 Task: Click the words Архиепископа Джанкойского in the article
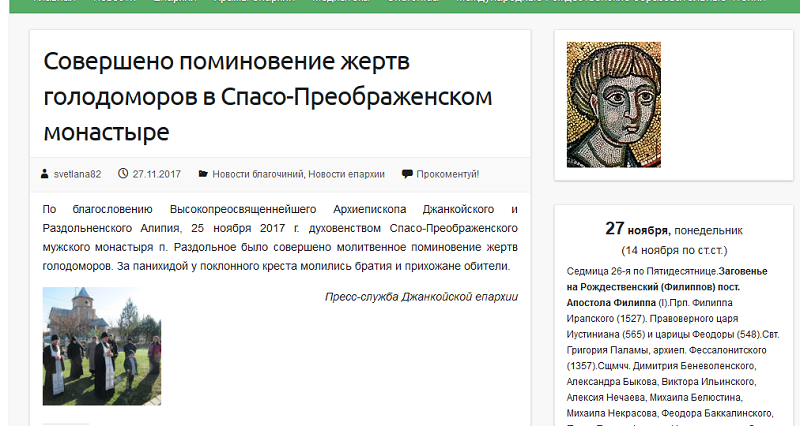click(413, 209)
